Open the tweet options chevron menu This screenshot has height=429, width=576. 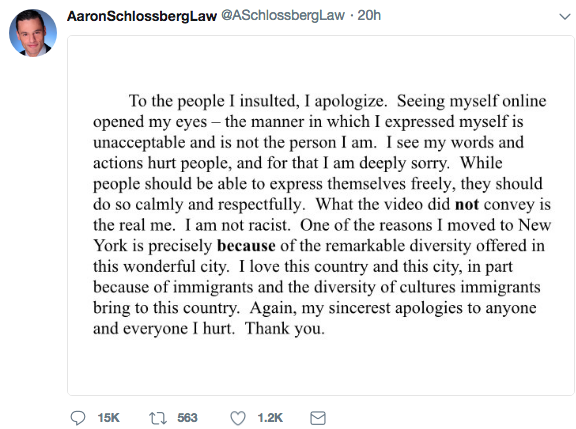click(565, 17)
